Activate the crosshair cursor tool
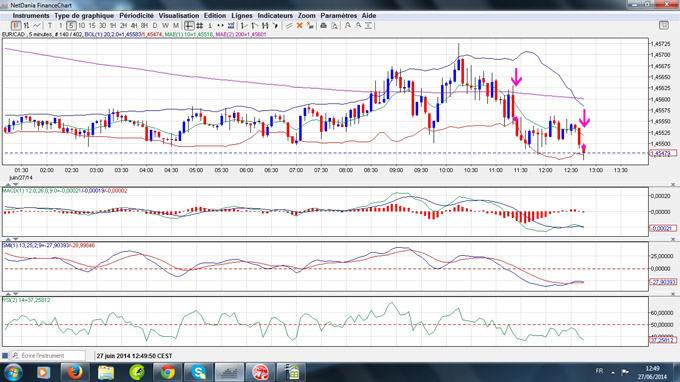680x382 pixels. pos(189,26)
